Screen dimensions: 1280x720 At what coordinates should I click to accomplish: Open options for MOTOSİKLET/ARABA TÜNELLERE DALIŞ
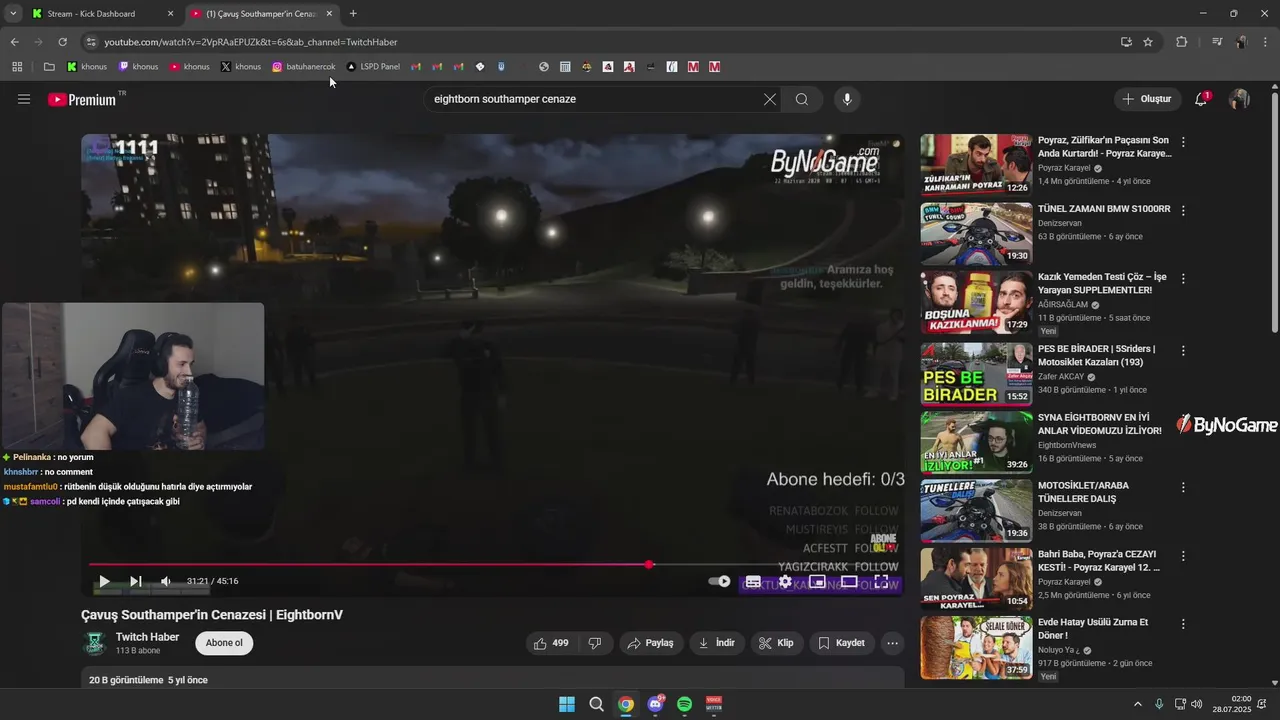click(x=1183, y=487)
